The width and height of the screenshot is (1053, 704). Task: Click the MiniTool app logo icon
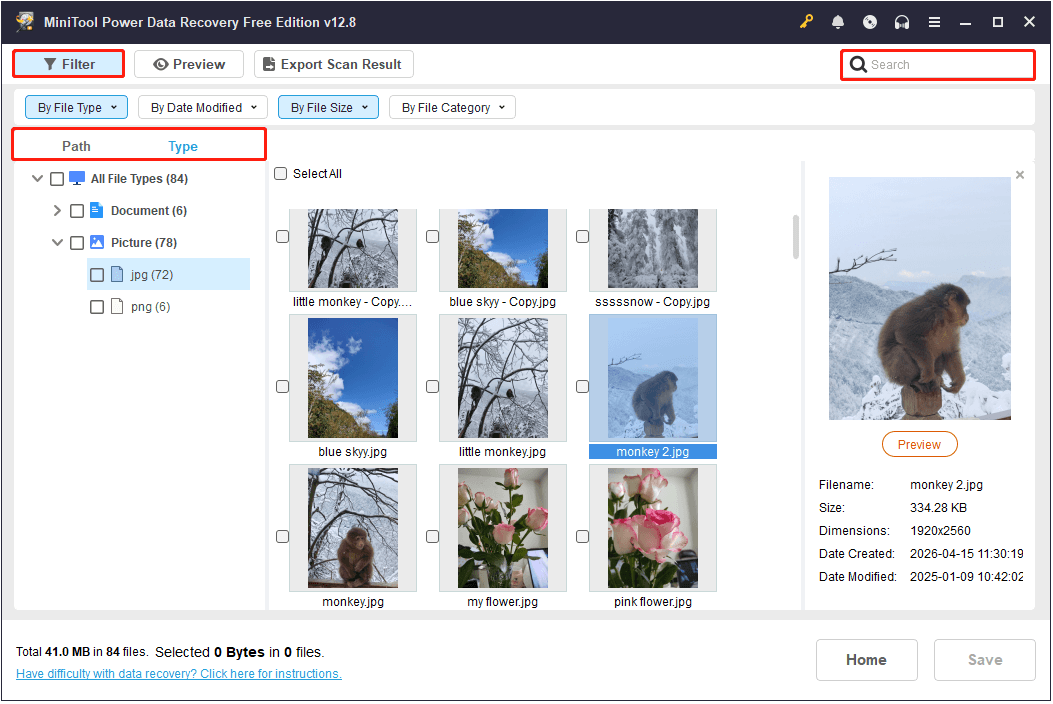[x=25, y=22]
